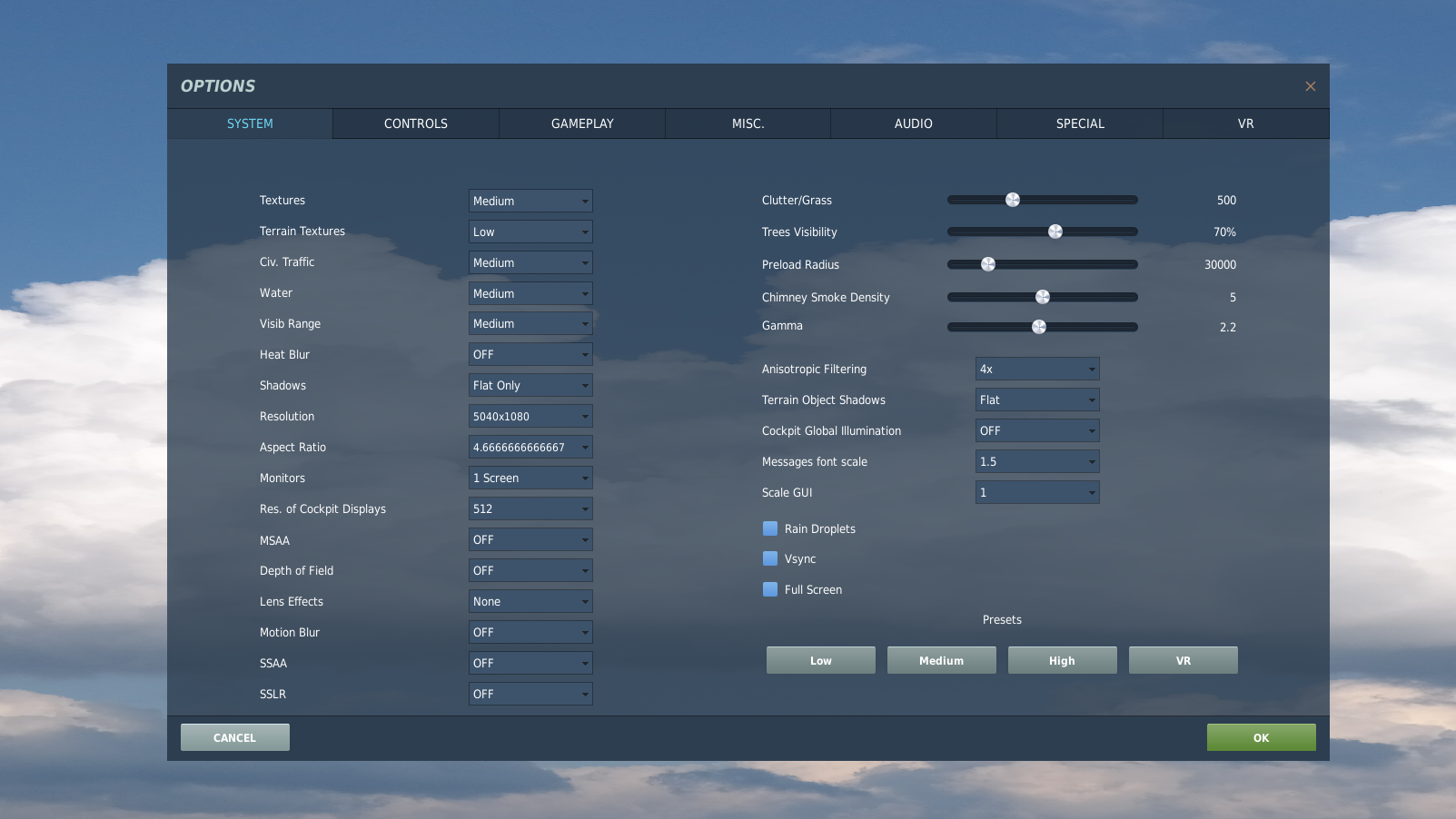Expand the Aspect Ratio dropdown
Image resolution: width=1456 pixels, height=819 pixels.
[x=530, y=447]
